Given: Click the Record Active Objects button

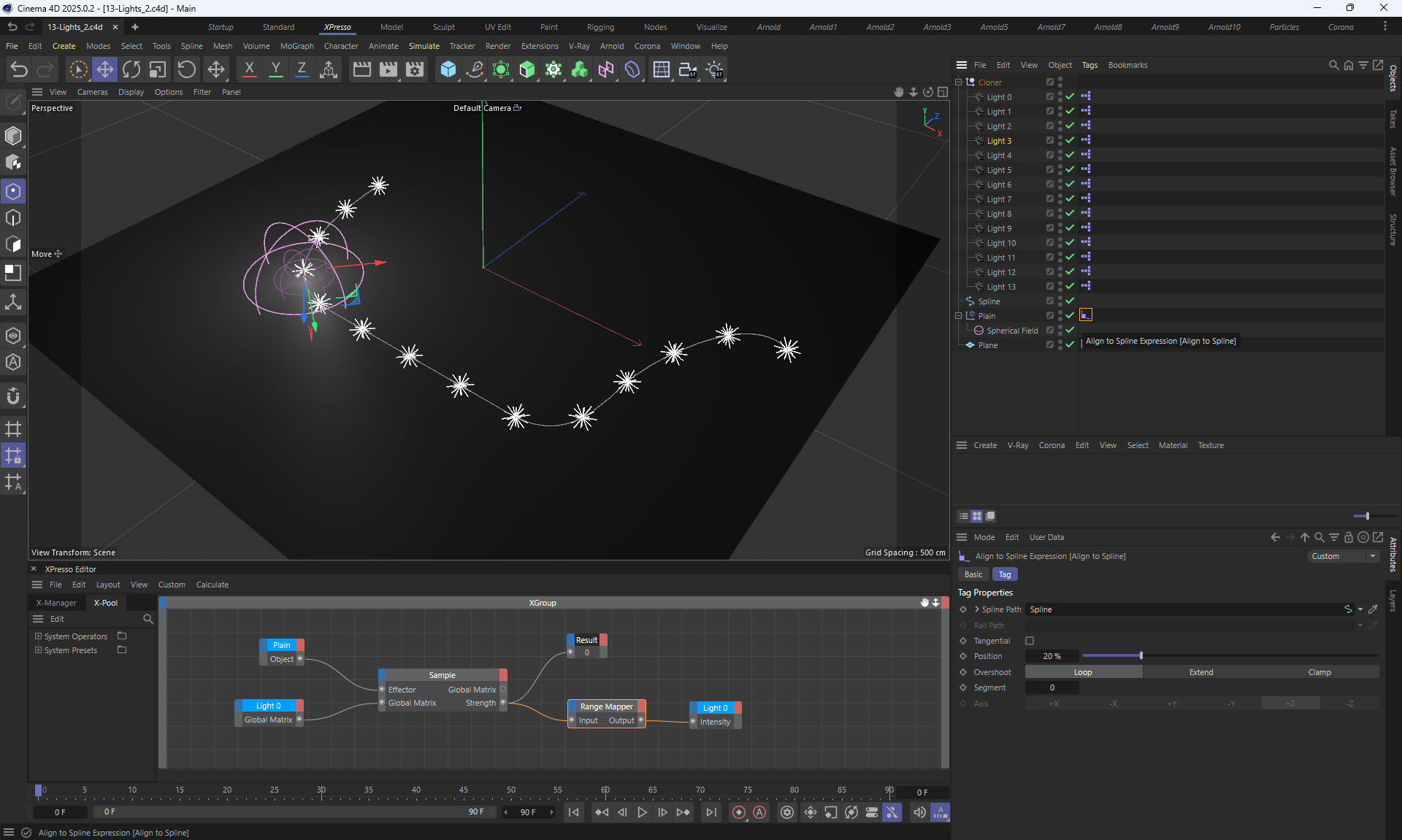Looking at the screenshot, I should point(739,812).
